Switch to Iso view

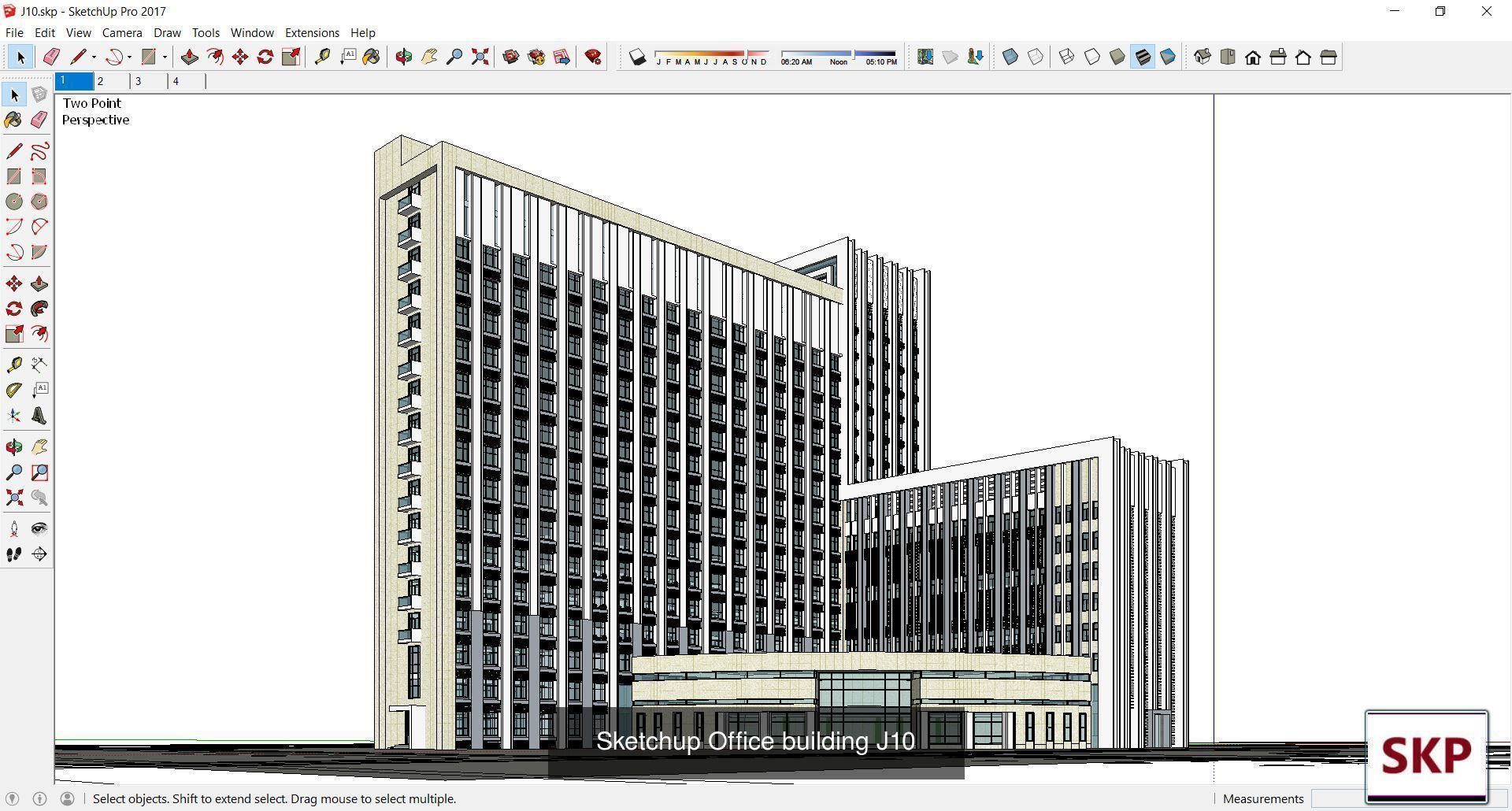coord(1203,57)
